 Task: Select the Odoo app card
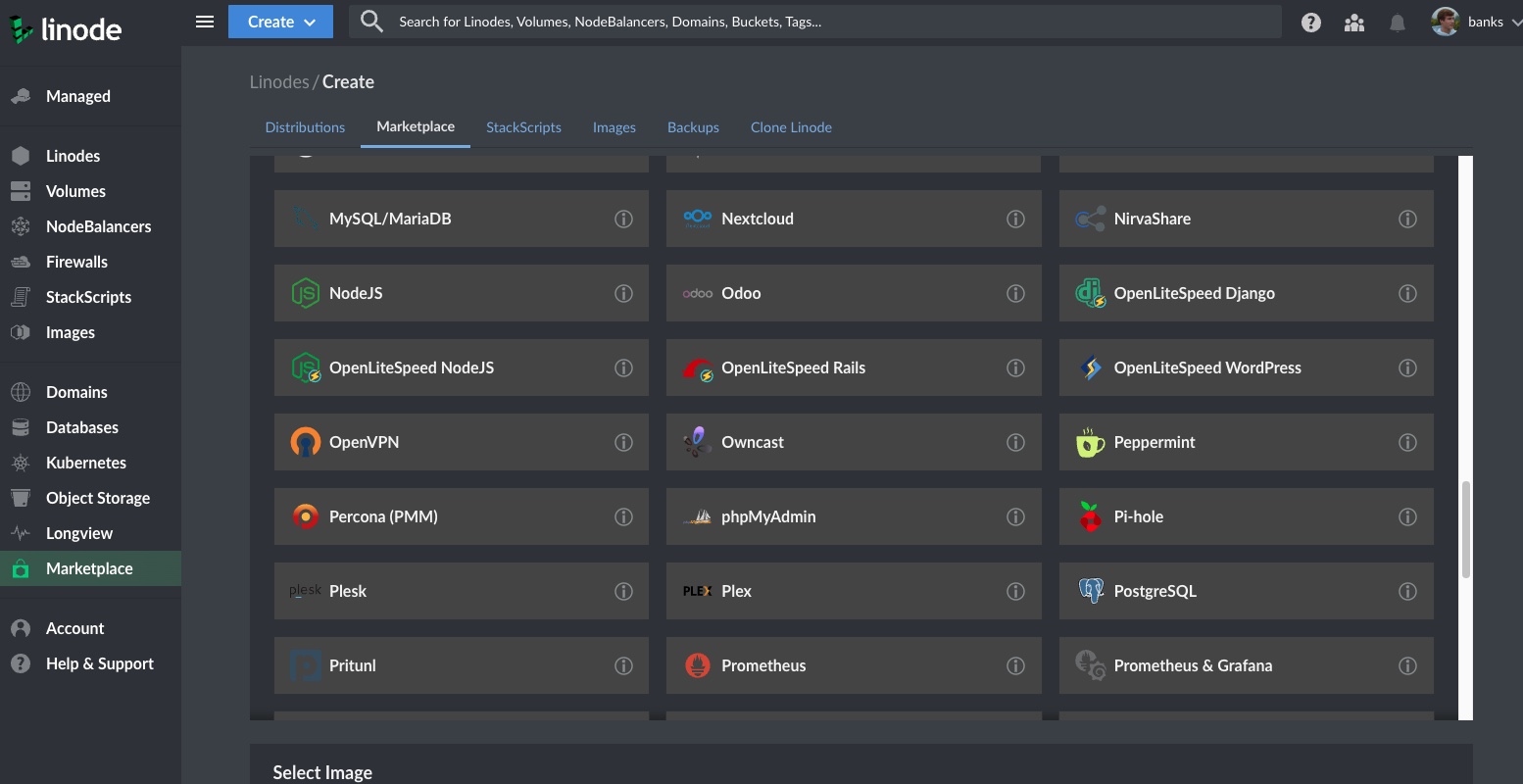[x=854, y=293]
